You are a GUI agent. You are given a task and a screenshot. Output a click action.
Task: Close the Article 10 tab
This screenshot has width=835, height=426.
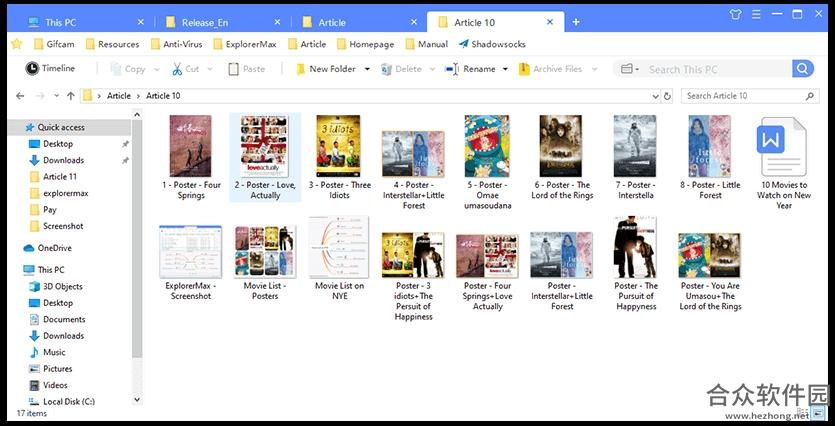[x=550, y=22]
